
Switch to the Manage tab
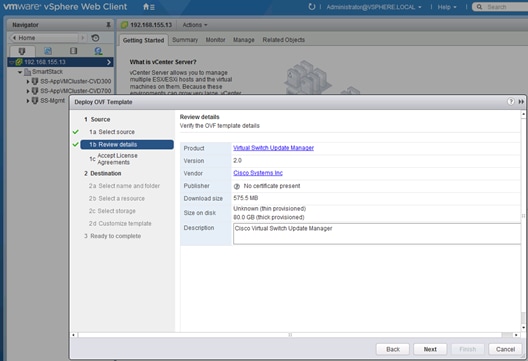[x=243, y=40]
